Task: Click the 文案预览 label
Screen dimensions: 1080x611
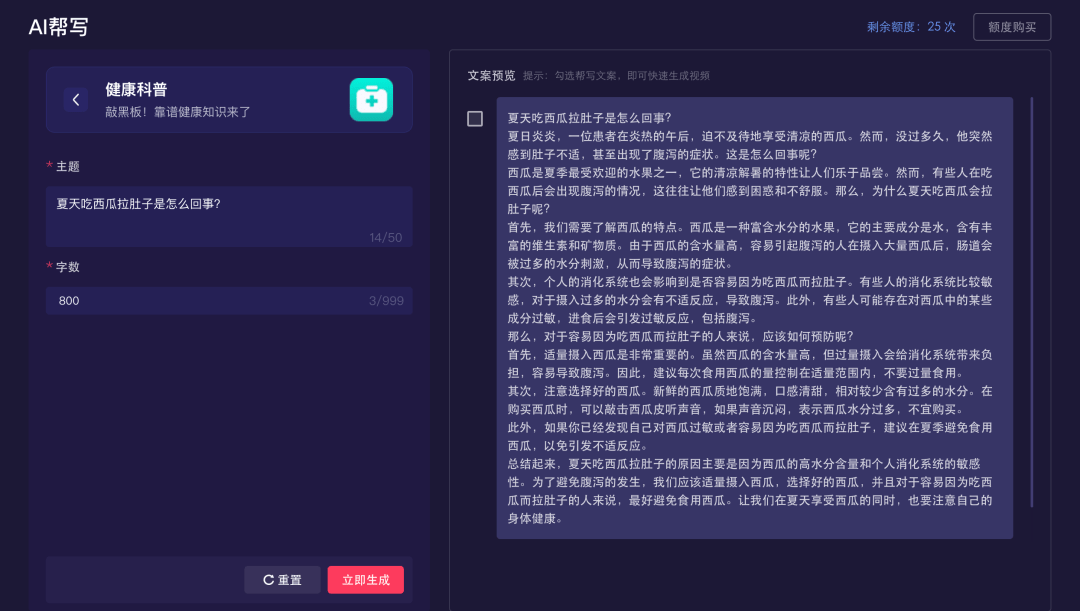Action: point(491,76)
